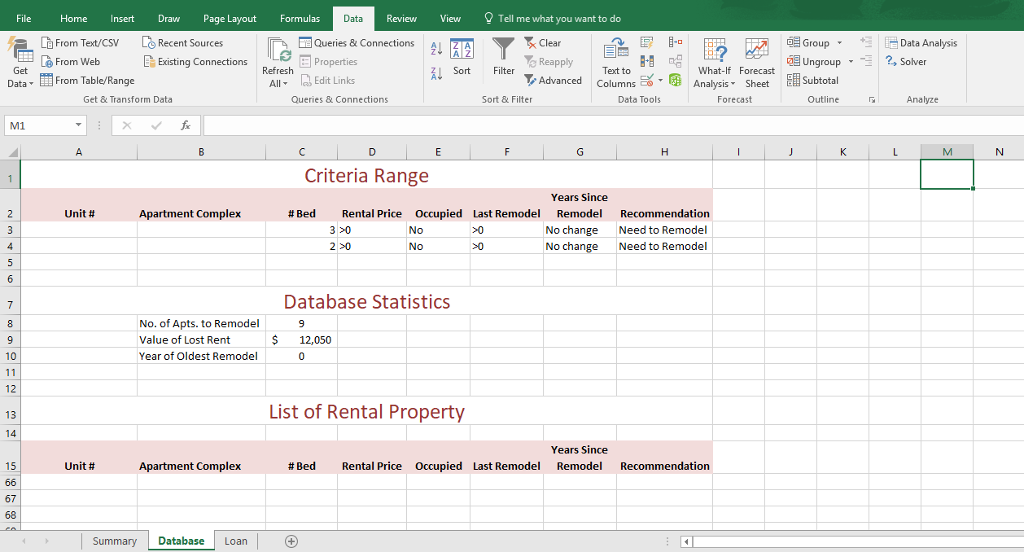Add a new sheet with plus button

(291, 541)
